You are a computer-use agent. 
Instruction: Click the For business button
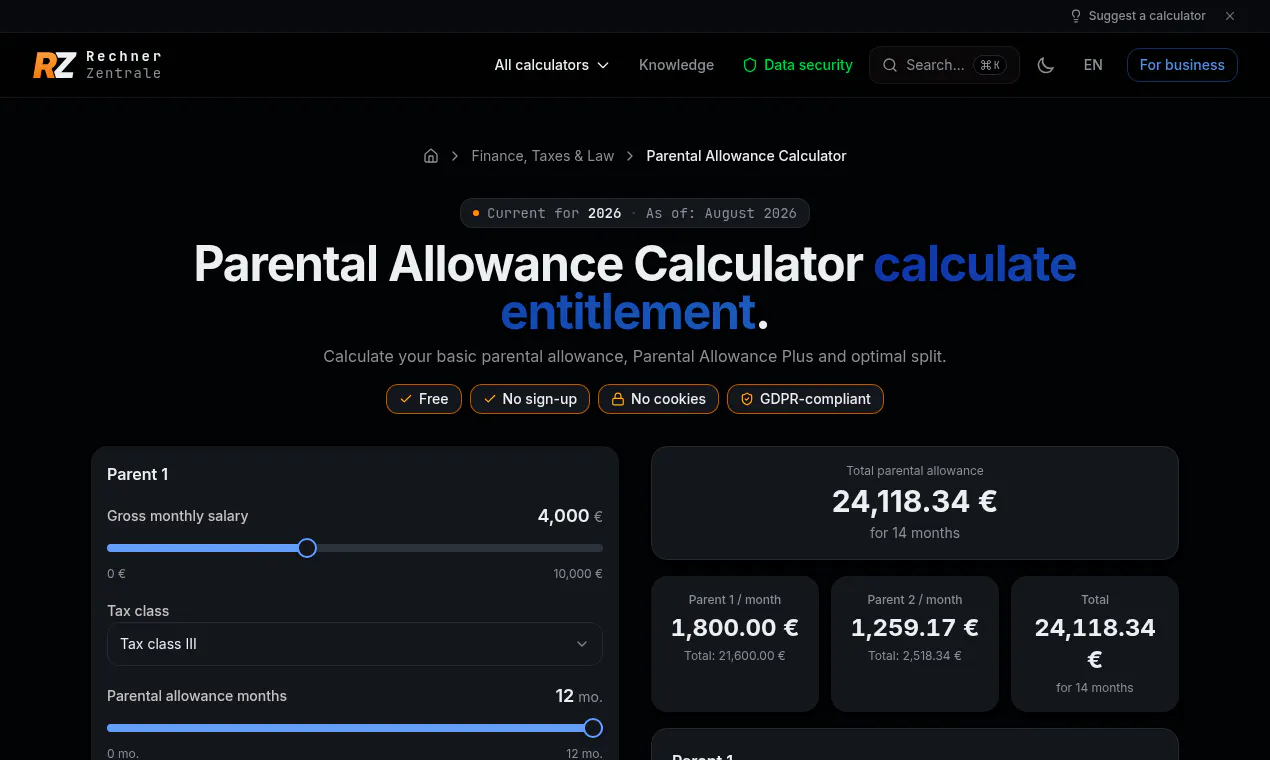coord(1182,65)
